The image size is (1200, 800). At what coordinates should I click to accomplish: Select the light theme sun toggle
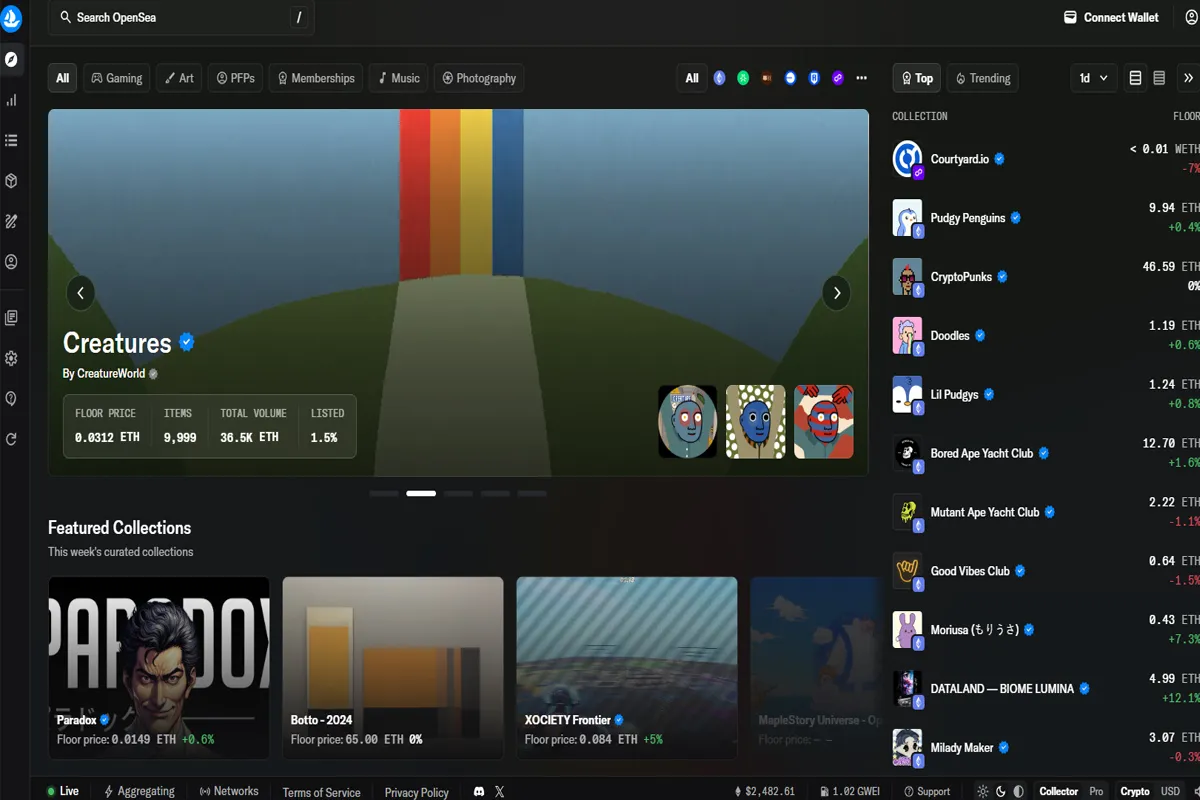point(982,791)
